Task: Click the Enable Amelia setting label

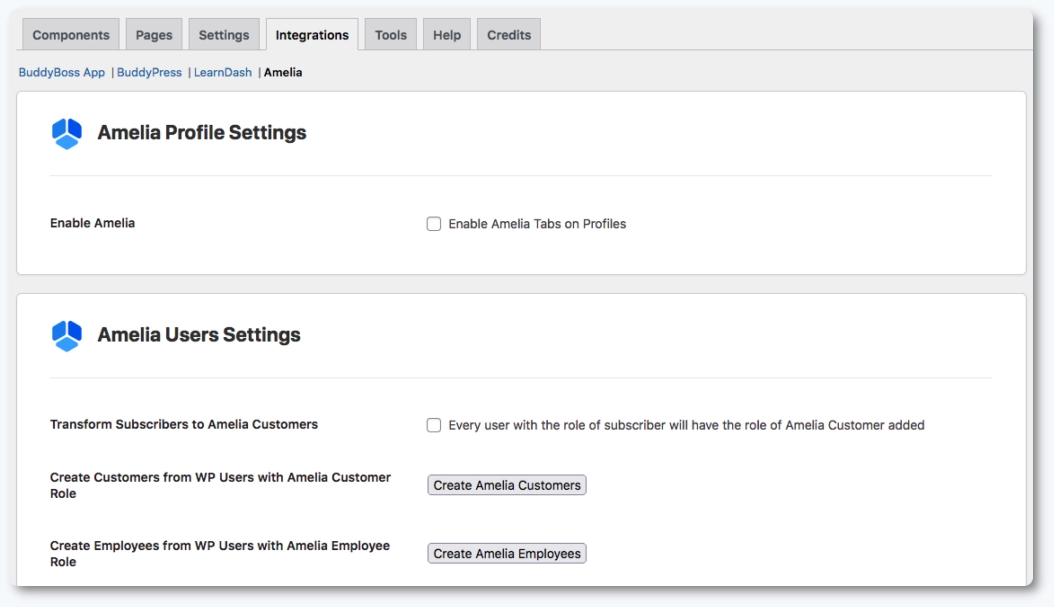Action: pos(93,224)
